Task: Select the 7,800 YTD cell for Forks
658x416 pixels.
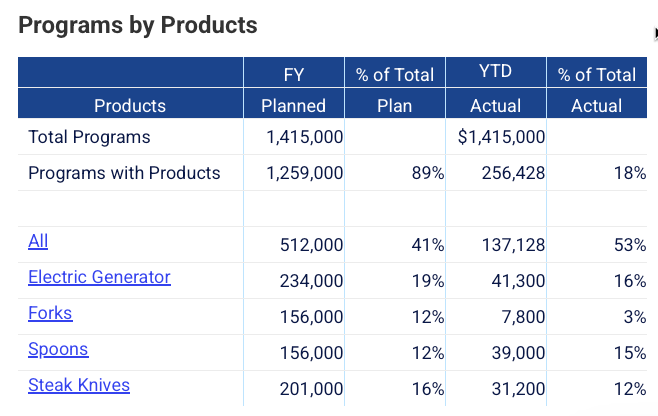Action: click(x=525, y=317)
